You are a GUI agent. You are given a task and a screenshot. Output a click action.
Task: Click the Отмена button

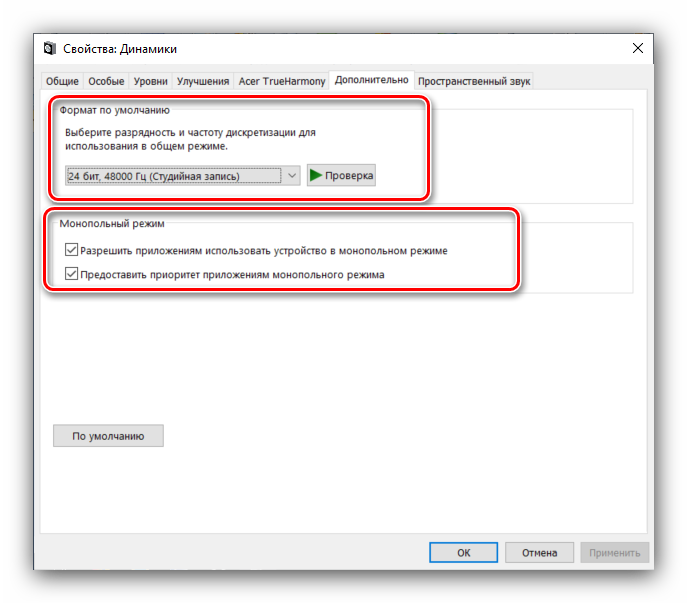(x=539, y=553)
